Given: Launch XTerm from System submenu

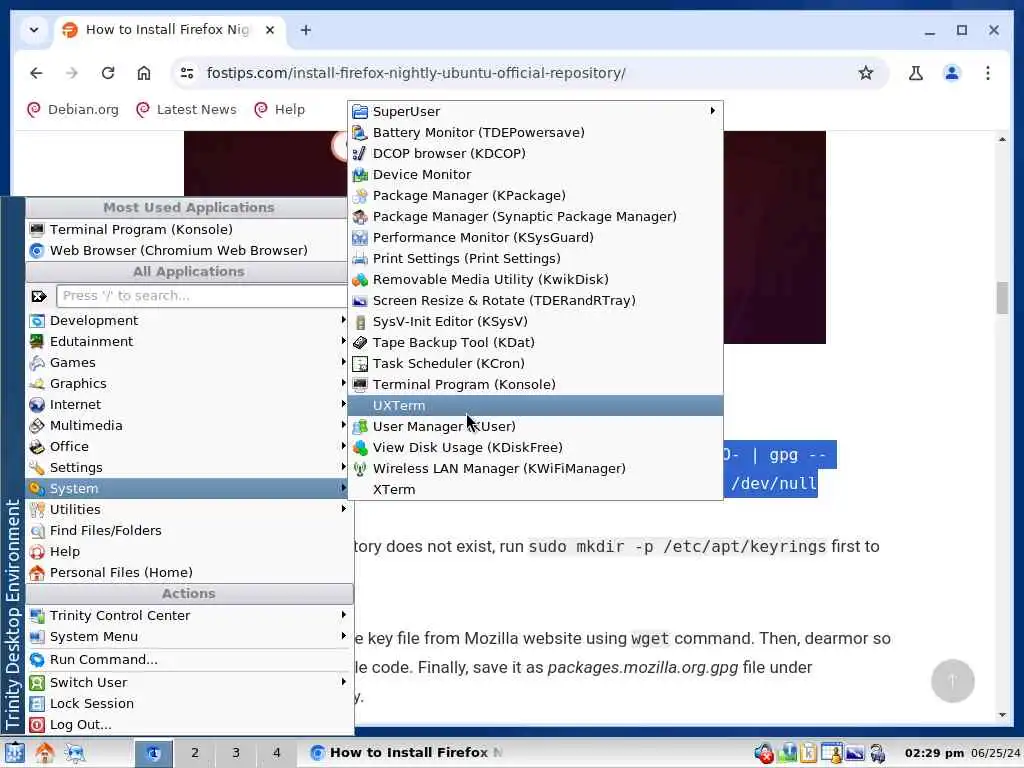Looking at the screenshot, I should click(x=535, y=489).
